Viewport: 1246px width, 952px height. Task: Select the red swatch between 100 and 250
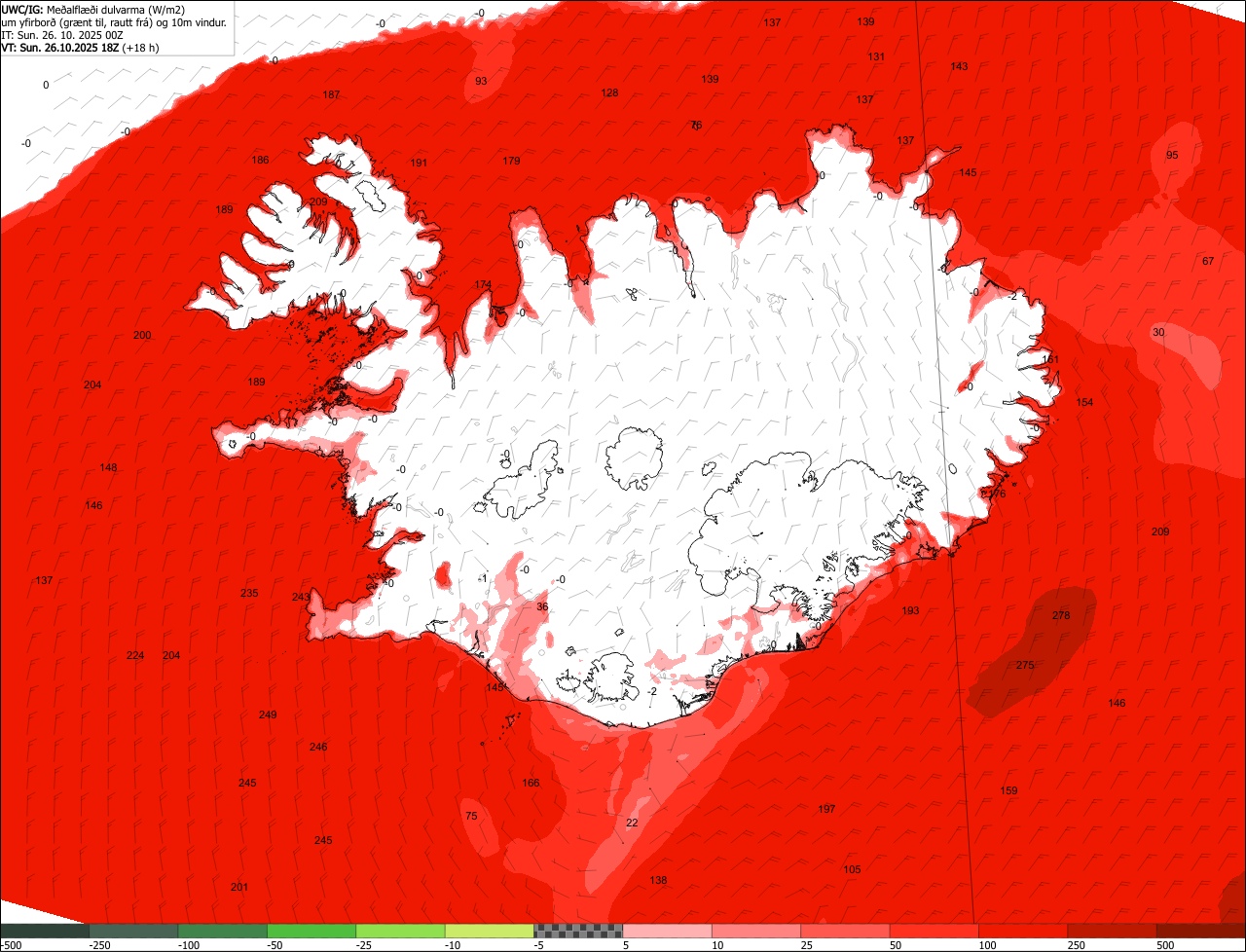(x=1024, y=931)
